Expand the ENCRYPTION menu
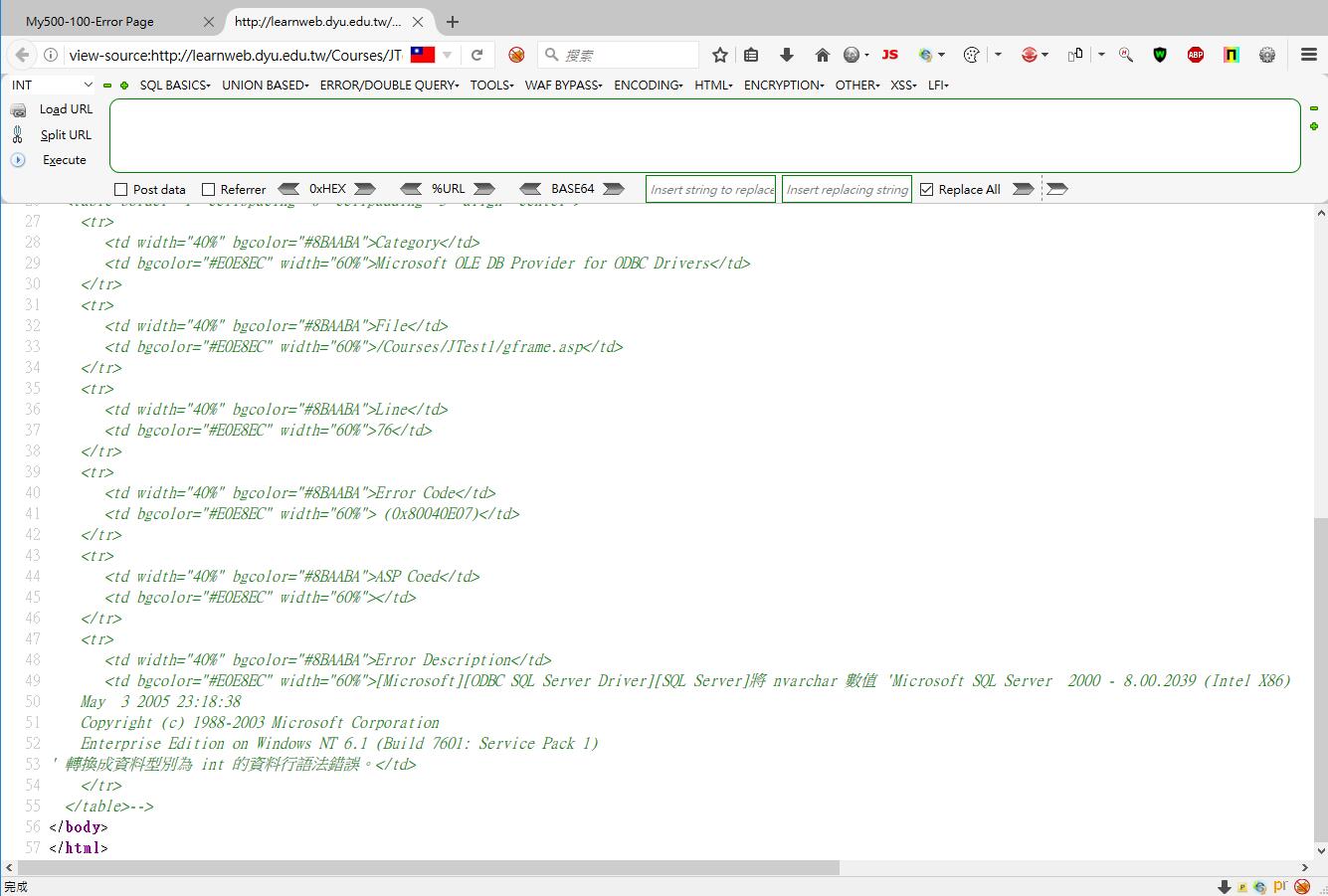Image resolution: width=1328 pixels, height=896 pixels. point(784,86)
